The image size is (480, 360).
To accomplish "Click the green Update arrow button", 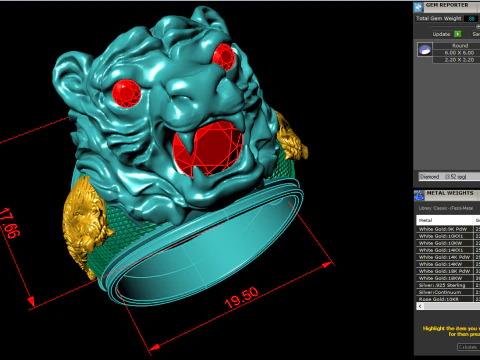I will tap(458, 34).
